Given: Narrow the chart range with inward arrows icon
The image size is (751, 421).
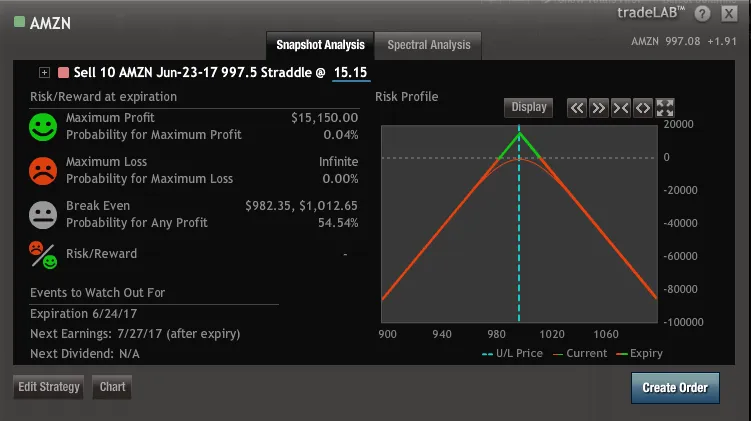Looking at the screenshot, I should click(621, 108).
